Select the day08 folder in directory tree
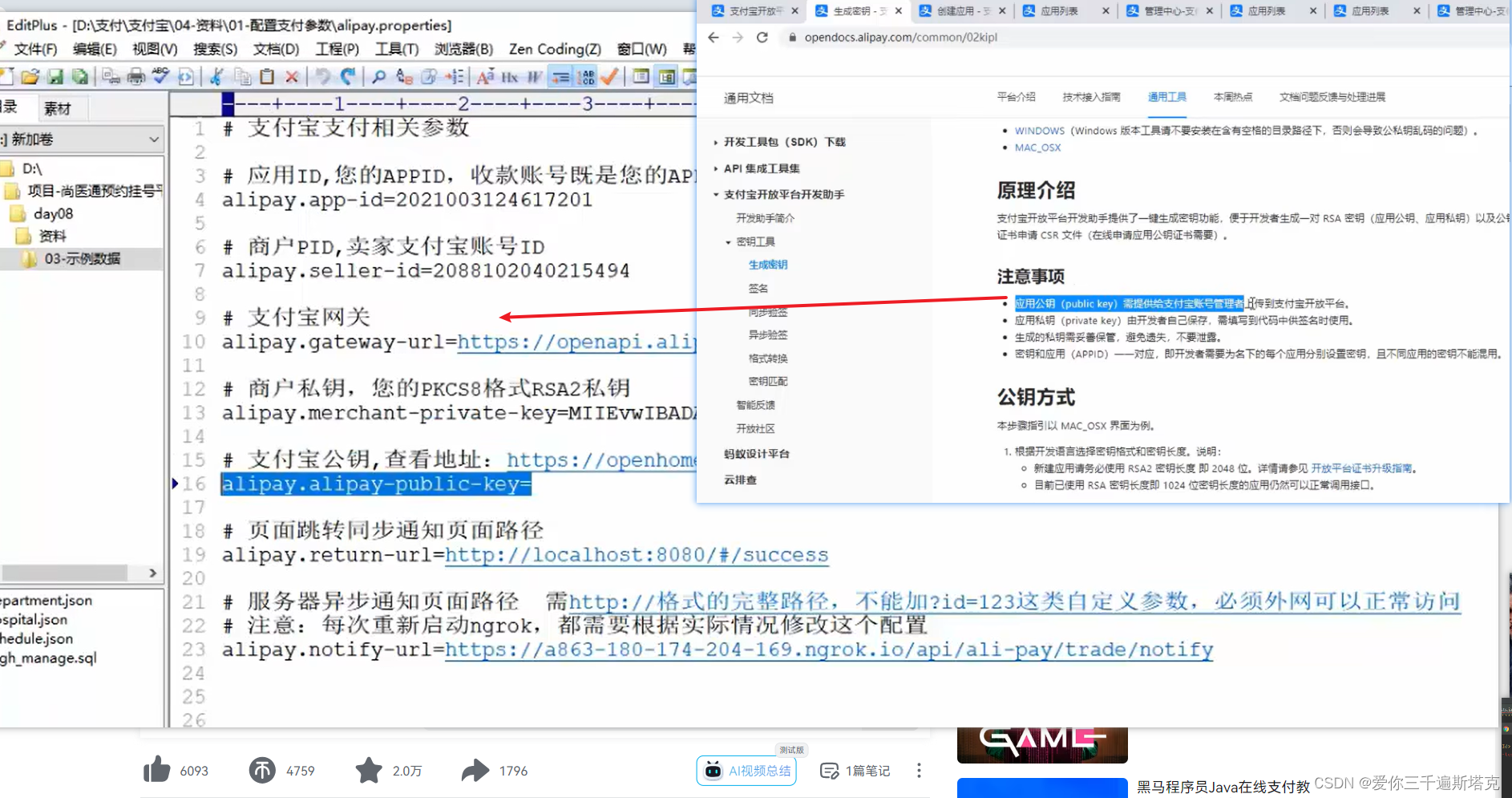1512x798 pixels. (53, 213)
